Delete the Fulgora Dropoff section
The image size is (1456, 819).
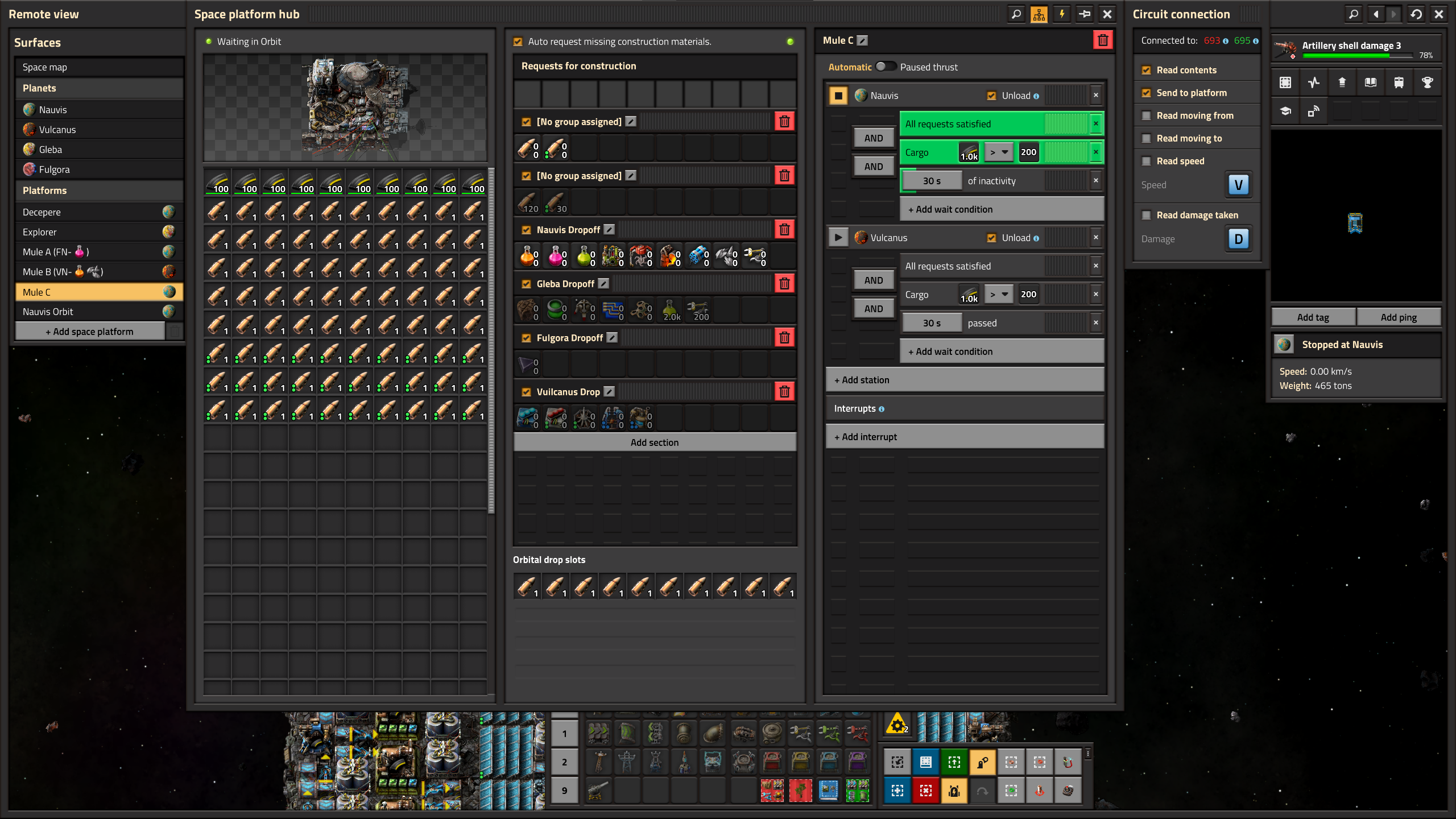784,338
